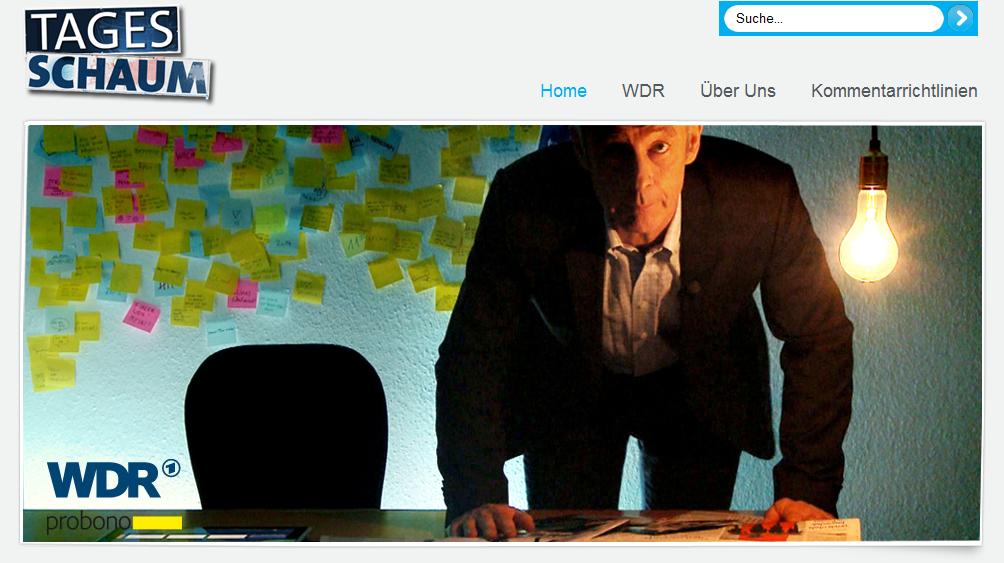Click the SCHAUM word in the logo

point(118,77)
